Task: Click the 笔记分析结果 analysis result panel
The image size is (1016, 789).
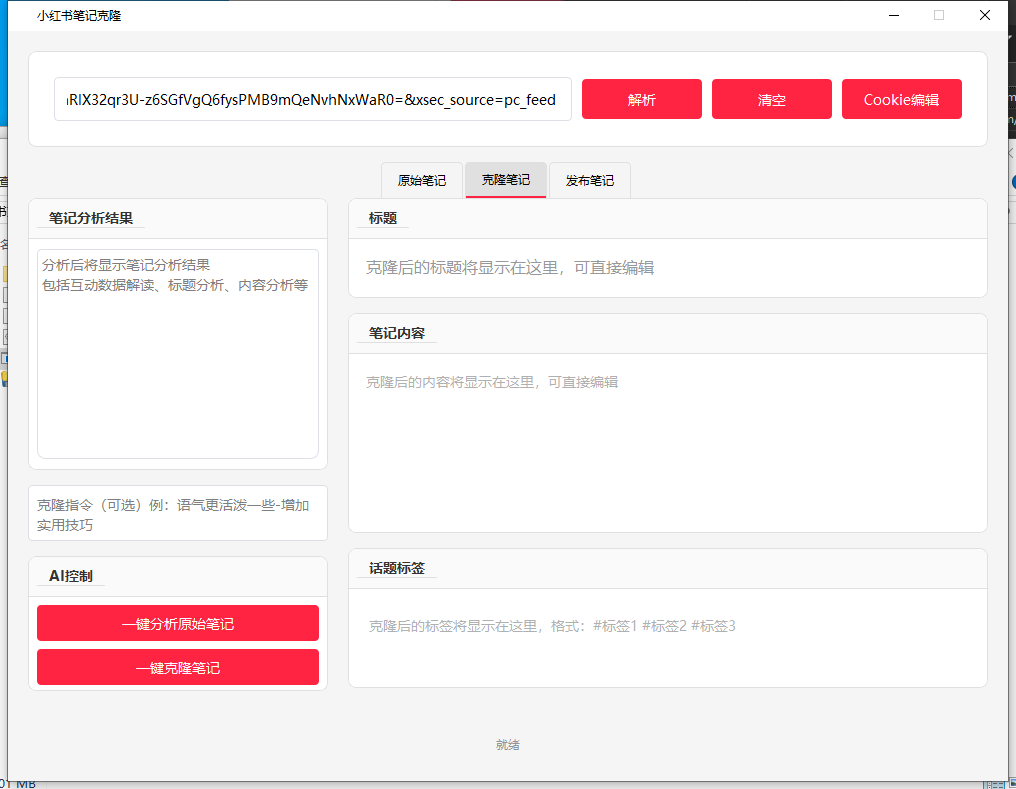Action: point(177,353)
